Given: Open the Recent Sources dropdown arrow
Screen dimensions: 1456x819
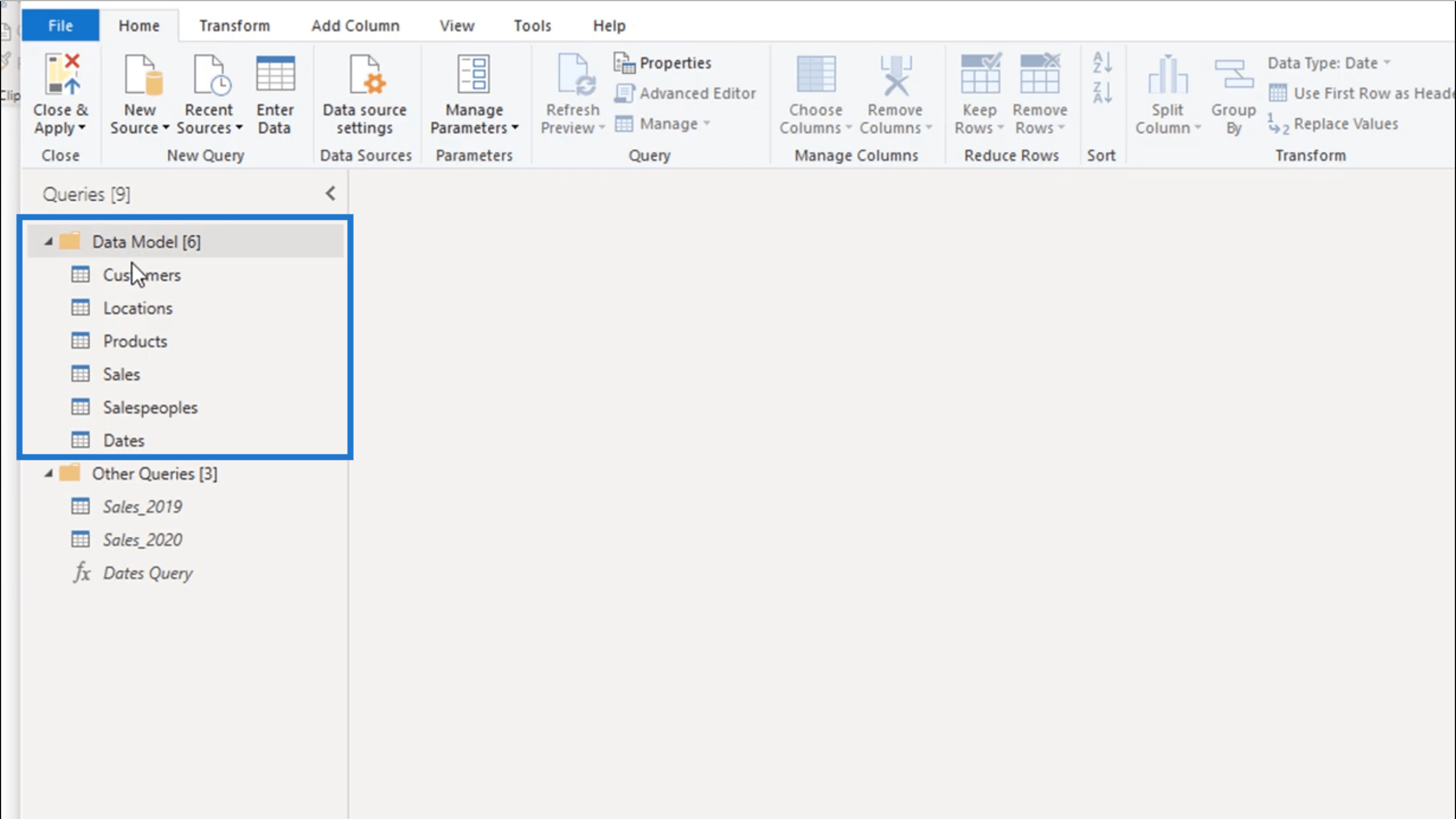Looking at the screenshot, I should (239, 128).
